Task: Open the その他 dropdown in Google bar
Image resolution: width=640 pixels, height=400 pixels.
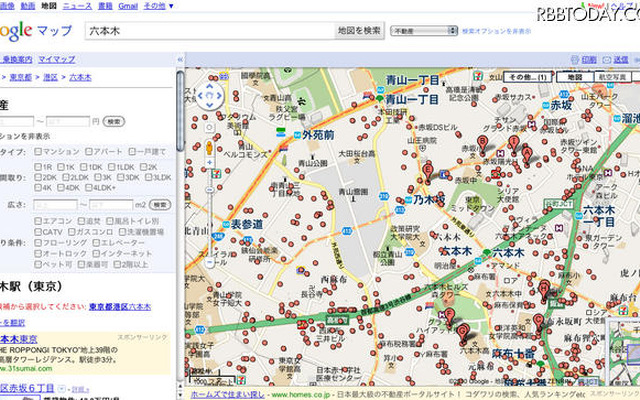Action: (x=158, y=6)
